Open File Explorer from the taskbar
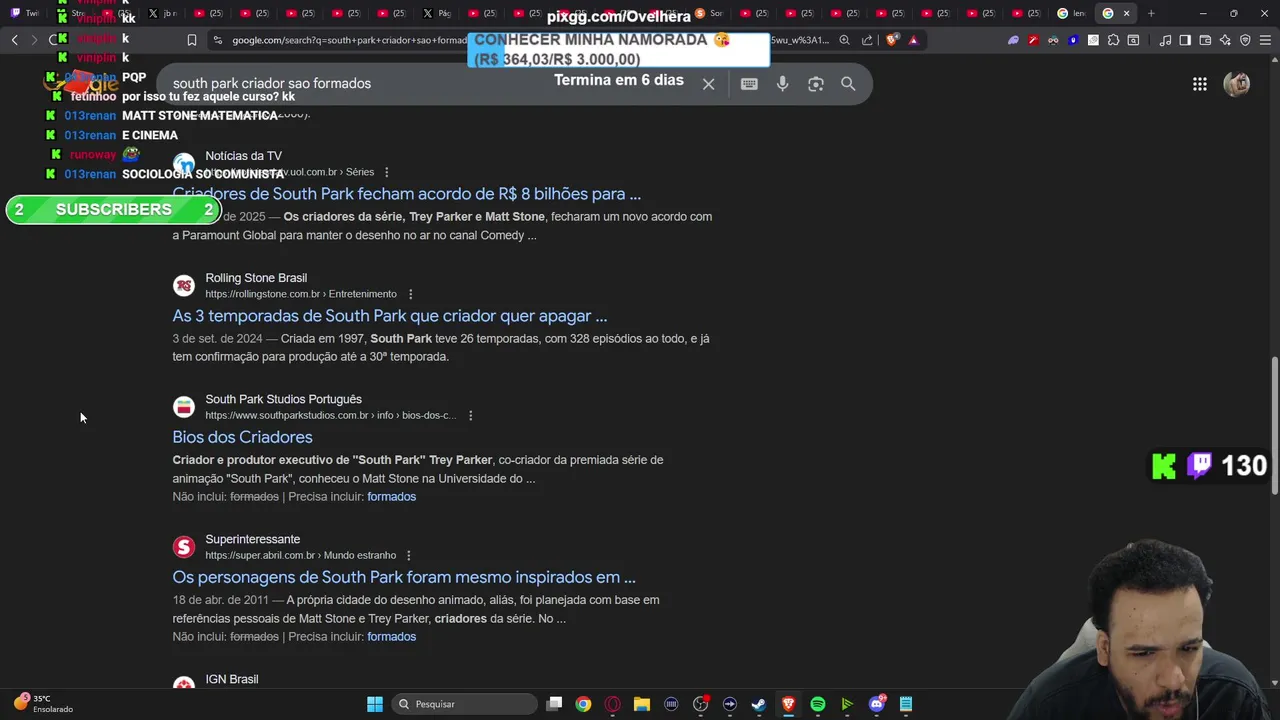The width and height of the screenshot is (1280, 720). [x=642, y=704]
